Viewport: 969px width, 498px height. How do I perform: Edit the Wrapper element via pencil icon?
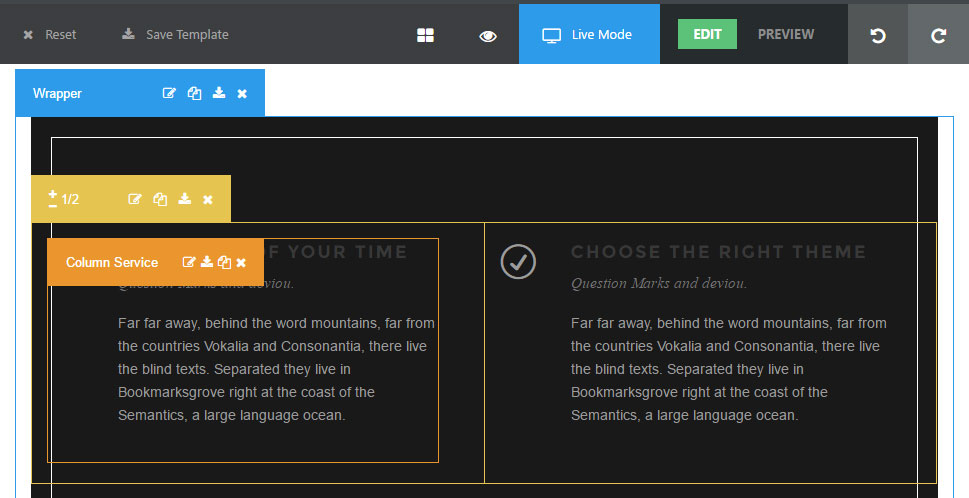click(x=169, y=93)
